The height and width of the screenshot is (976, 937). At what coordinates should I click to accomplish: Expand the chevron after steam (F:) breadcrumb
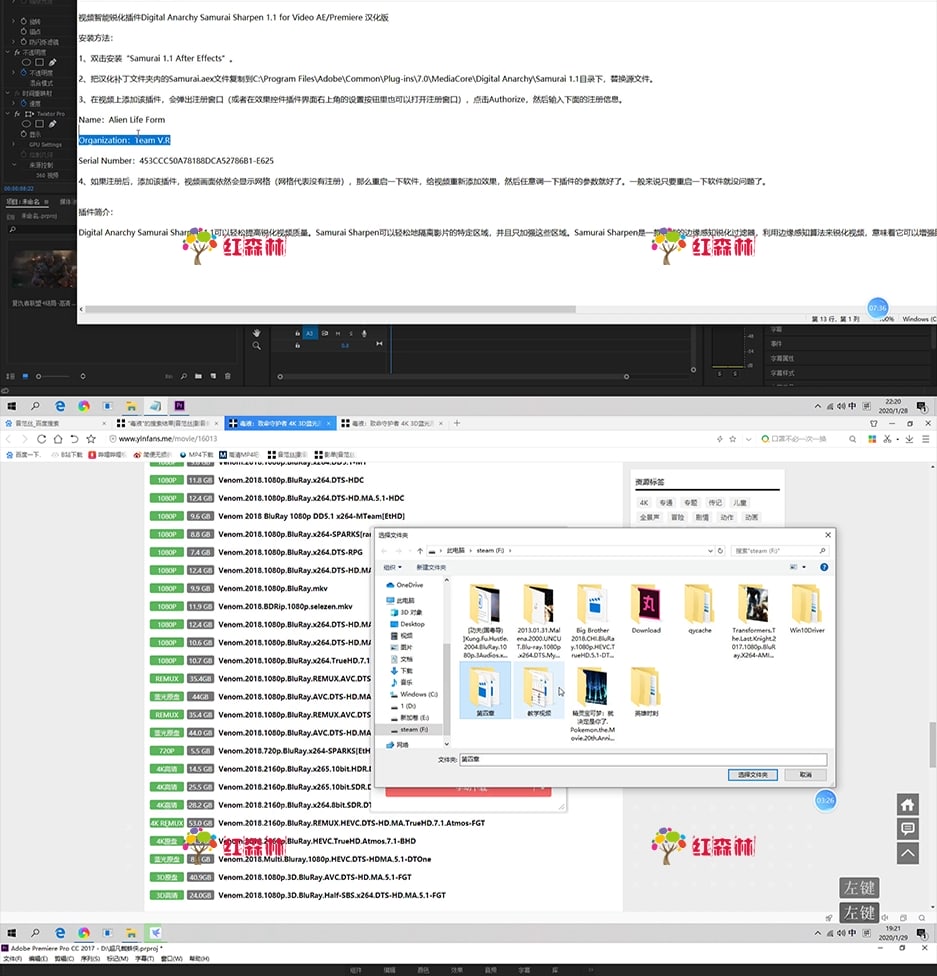[x=511, y=551]
